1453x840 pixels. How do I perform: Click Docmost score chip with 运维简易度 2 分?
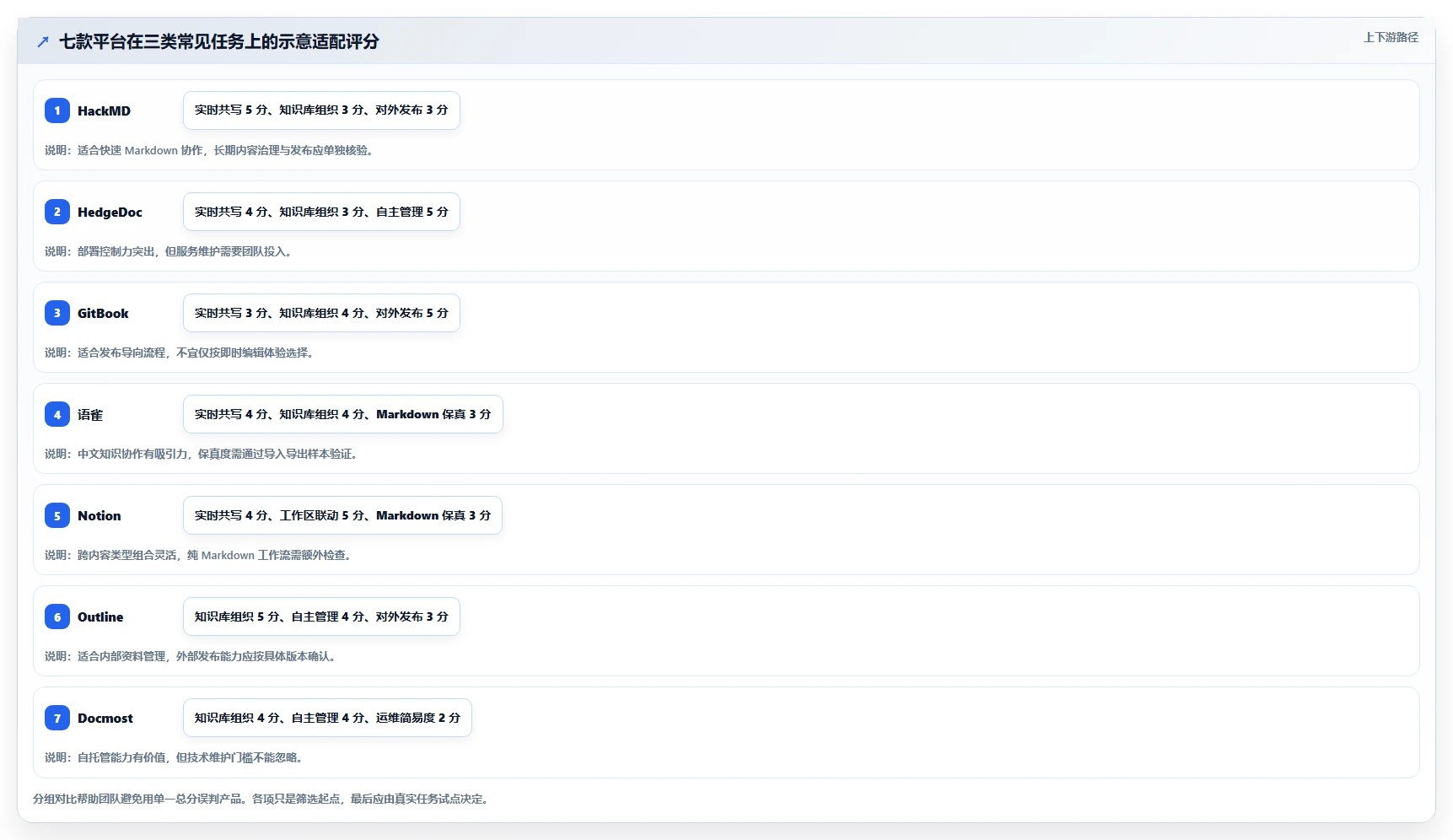[327, 718]
